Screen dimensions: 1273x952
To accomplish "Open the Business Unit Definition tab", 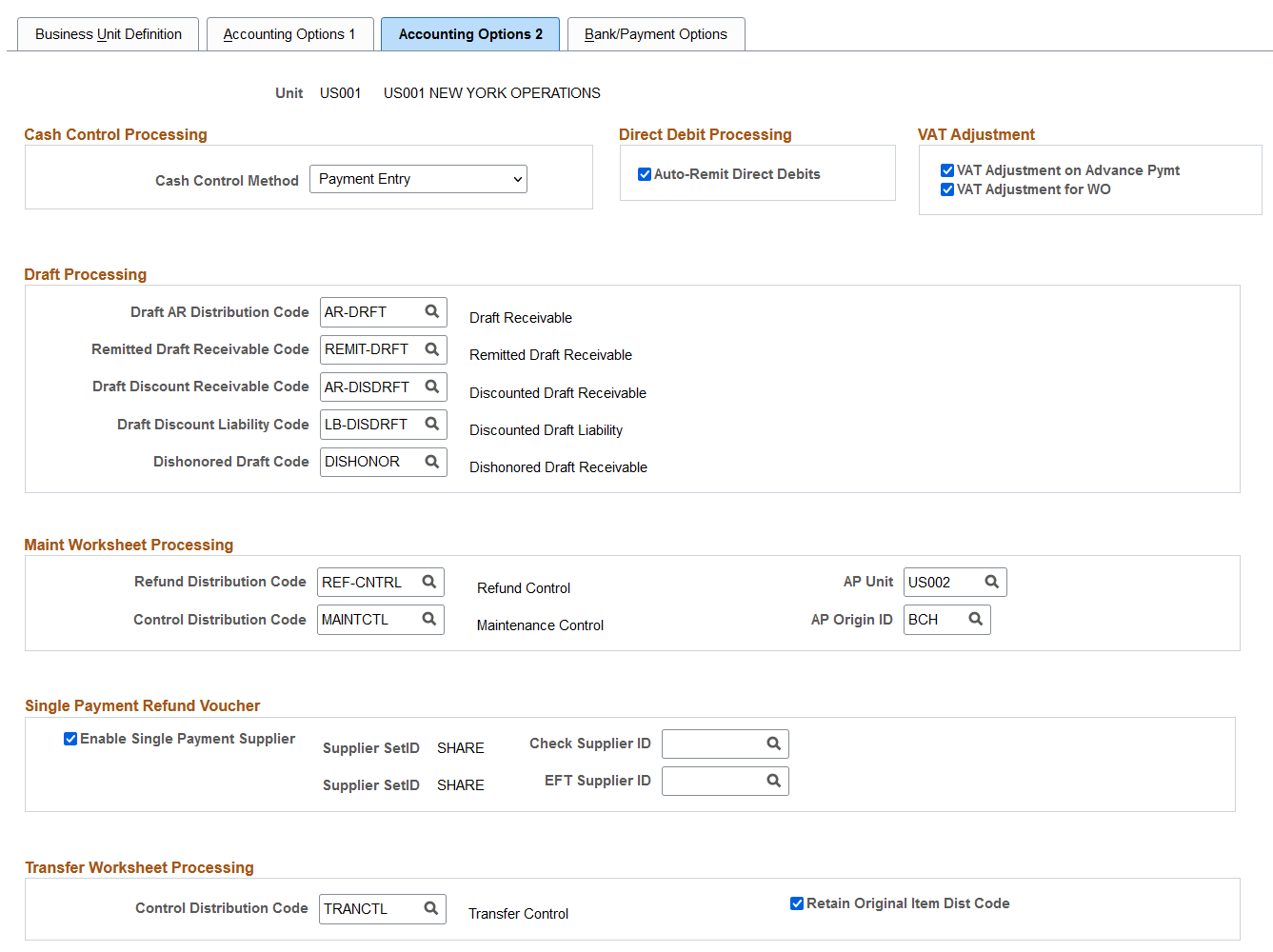I will 108,33.
